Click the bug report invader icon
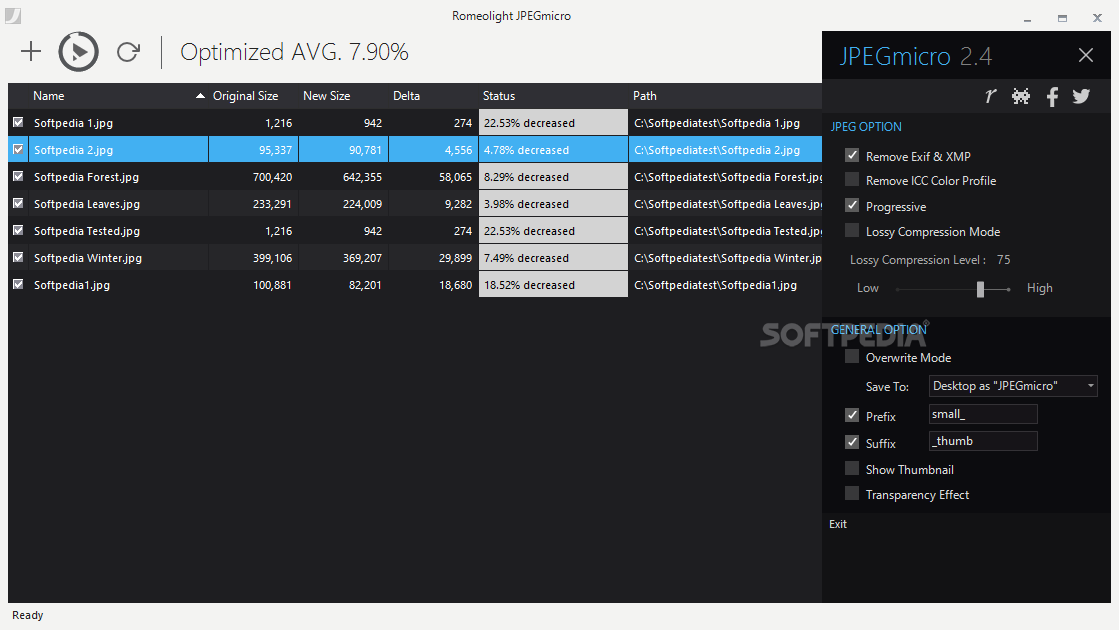This screenshot has width=1119, height=630. [1021, 96]
